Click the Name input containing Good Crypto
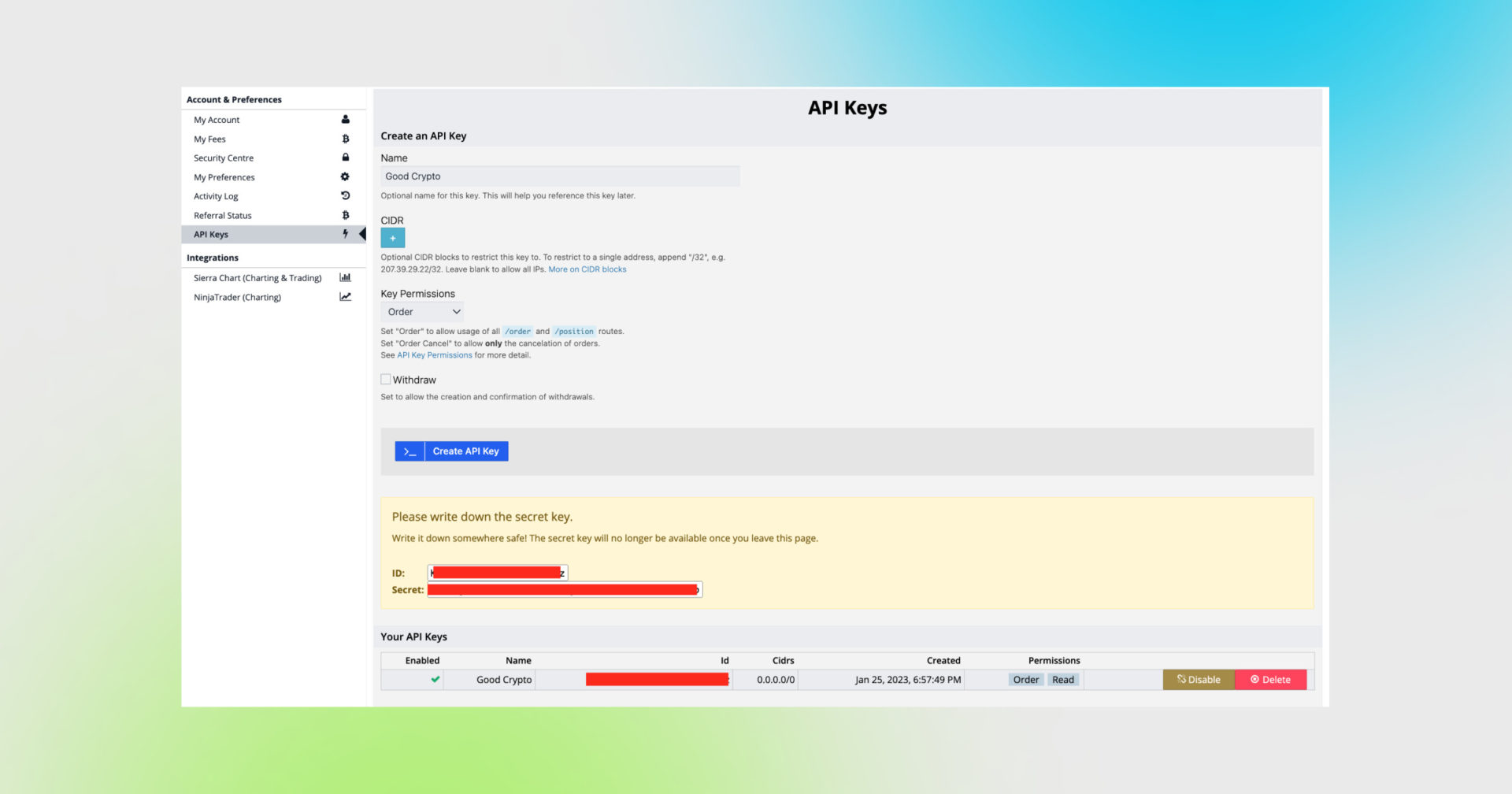The width and height of the screenshot is (1512, 794). click(559, 176)
